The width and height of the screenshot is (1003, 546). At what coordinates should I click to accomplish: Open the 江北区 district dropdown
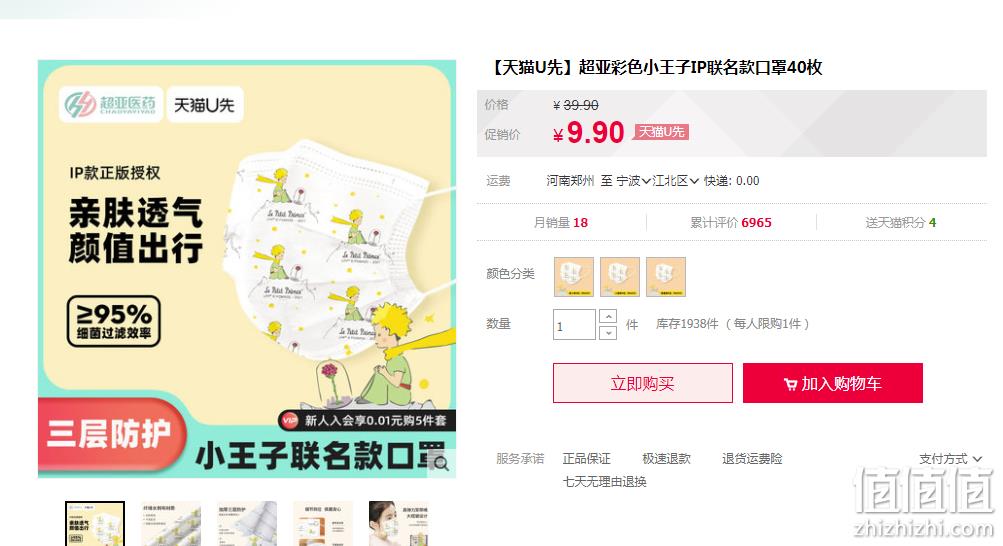coord(675,181)
